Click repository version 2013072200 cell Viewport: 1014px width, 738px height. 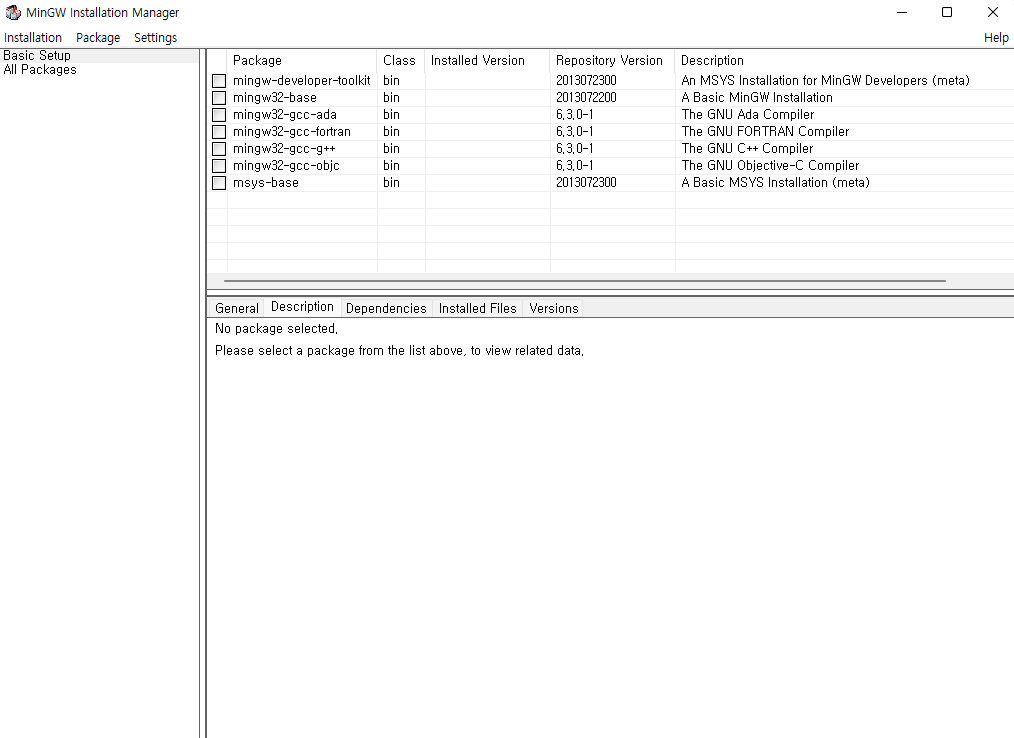tap(586, 98)
